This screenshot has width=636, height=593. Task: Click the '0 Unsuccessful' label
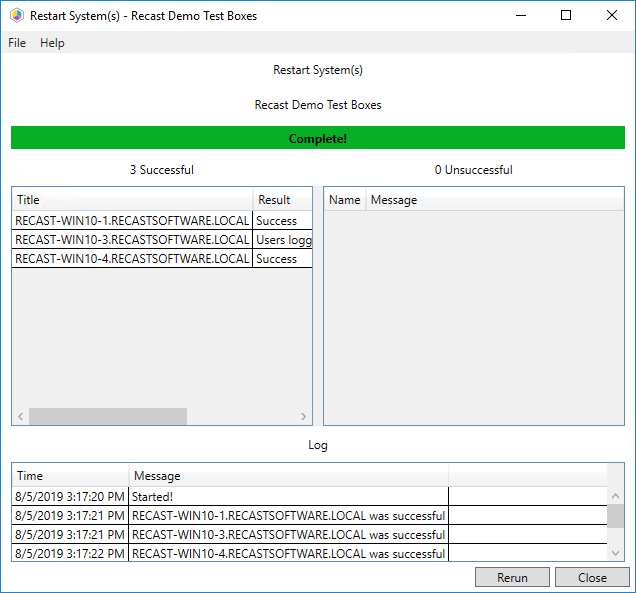click(x=473, y=170)
